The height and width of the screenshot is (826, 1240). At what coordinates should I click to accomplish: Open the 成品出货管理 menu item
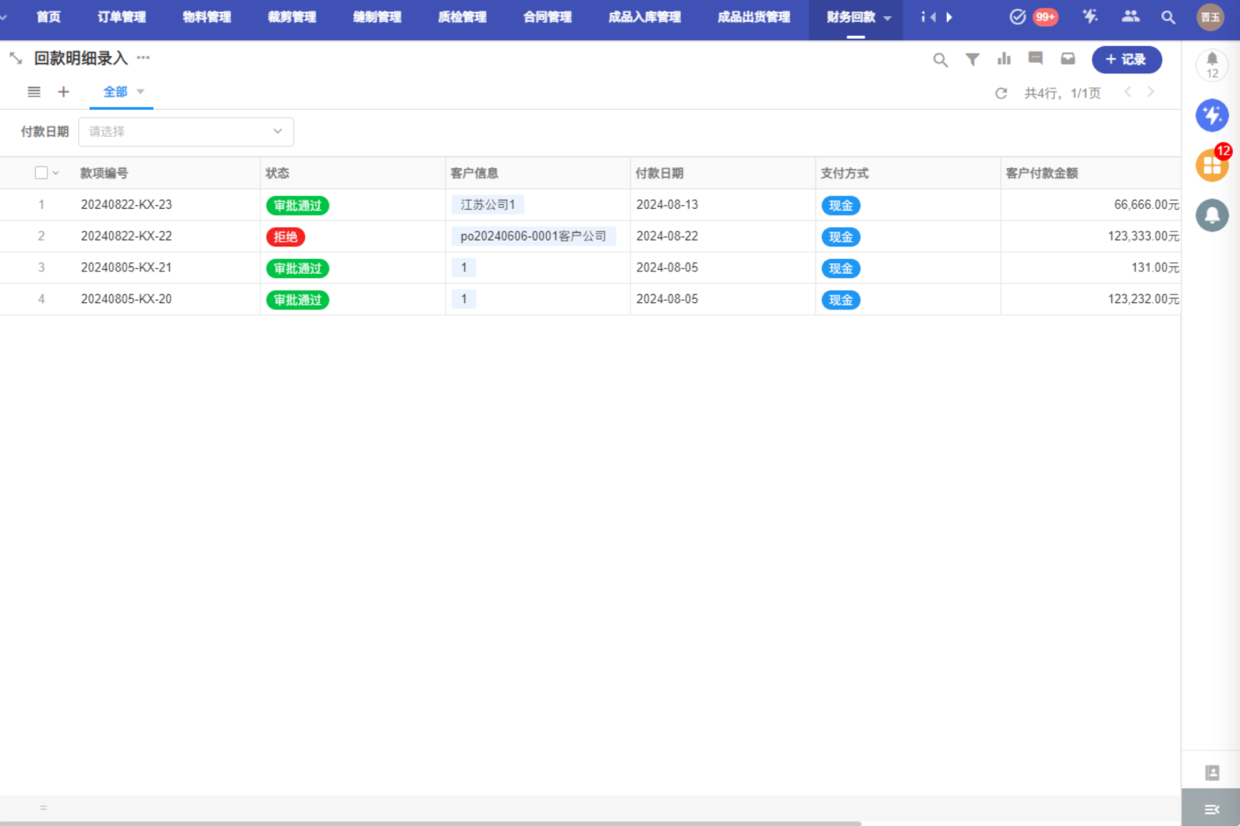pyautogui.click(x=753, y=17)
